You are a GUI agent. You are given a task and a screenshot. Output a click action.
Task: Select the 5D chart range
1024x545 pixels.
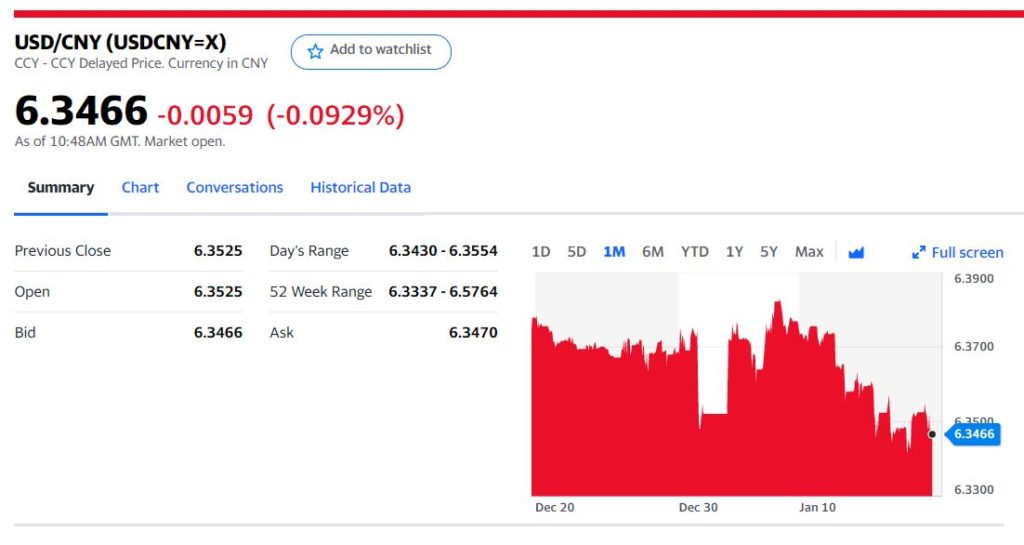[577, 252]
